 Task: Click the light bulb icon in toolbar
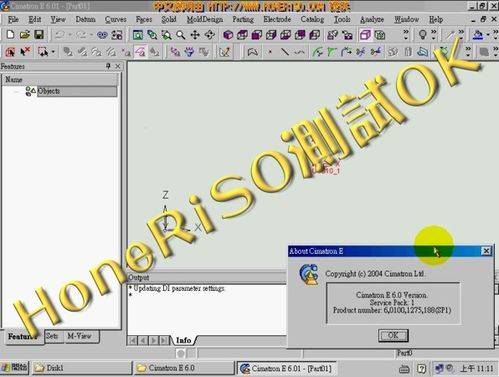tap(422, 35)
